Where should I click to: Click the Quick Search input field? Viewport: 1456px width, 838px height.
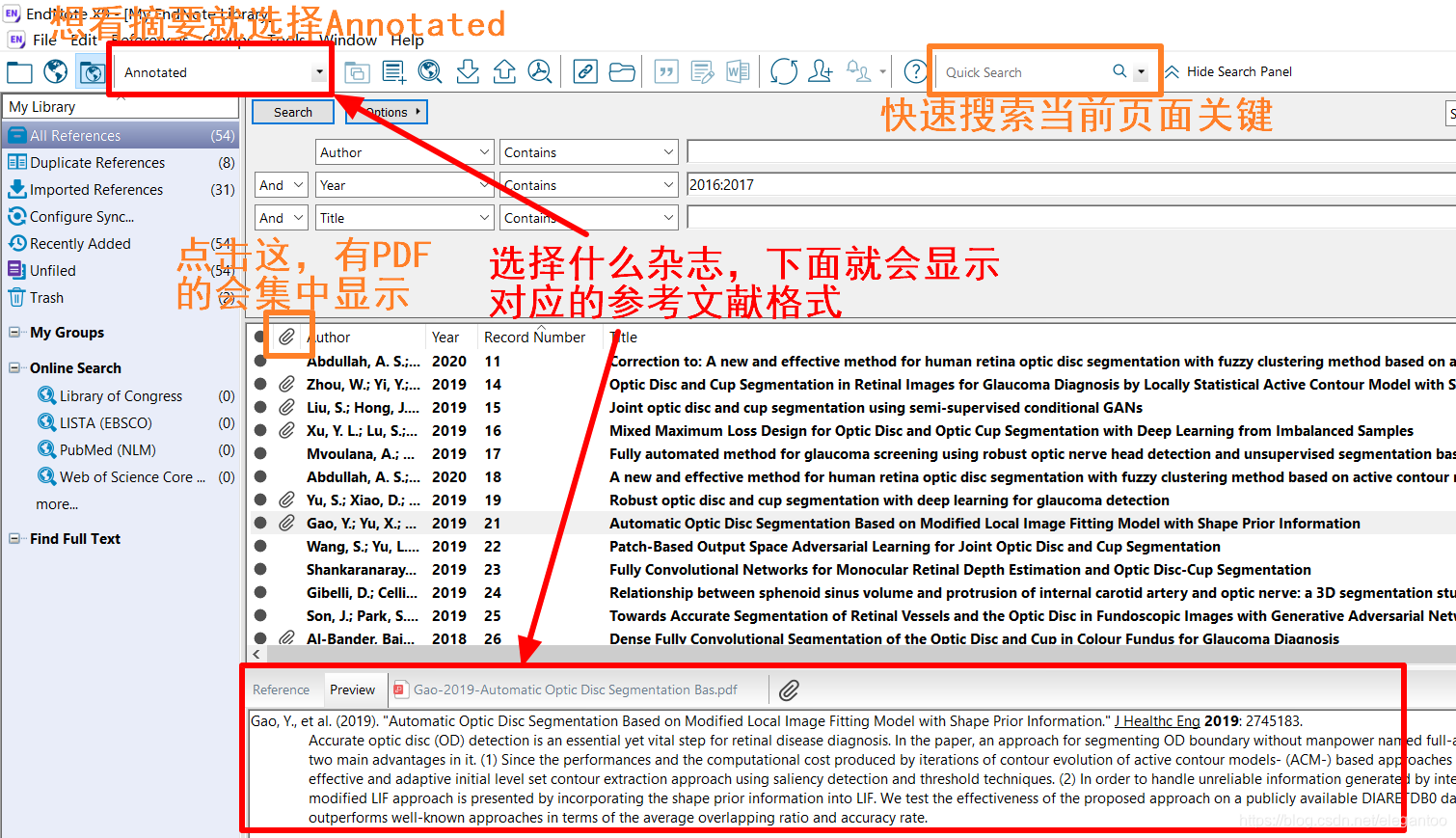tap(1024, 72)
